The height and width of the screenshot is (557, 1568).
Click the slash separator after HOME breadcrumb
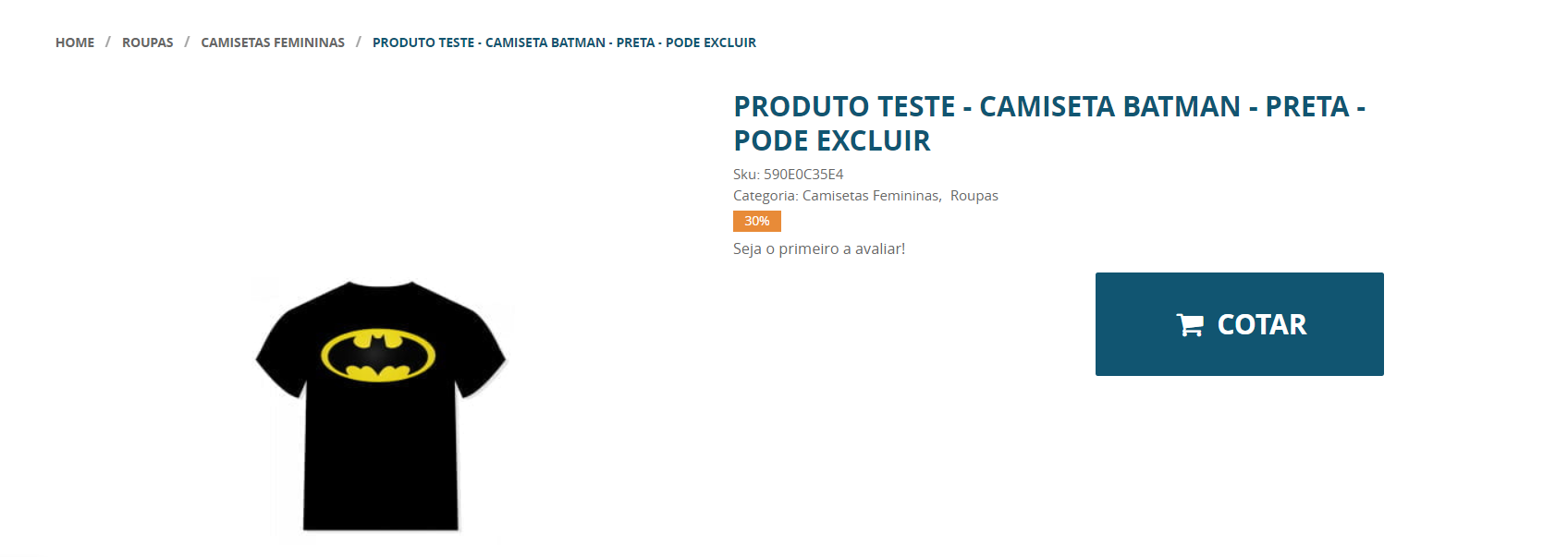tap(107, 42)
